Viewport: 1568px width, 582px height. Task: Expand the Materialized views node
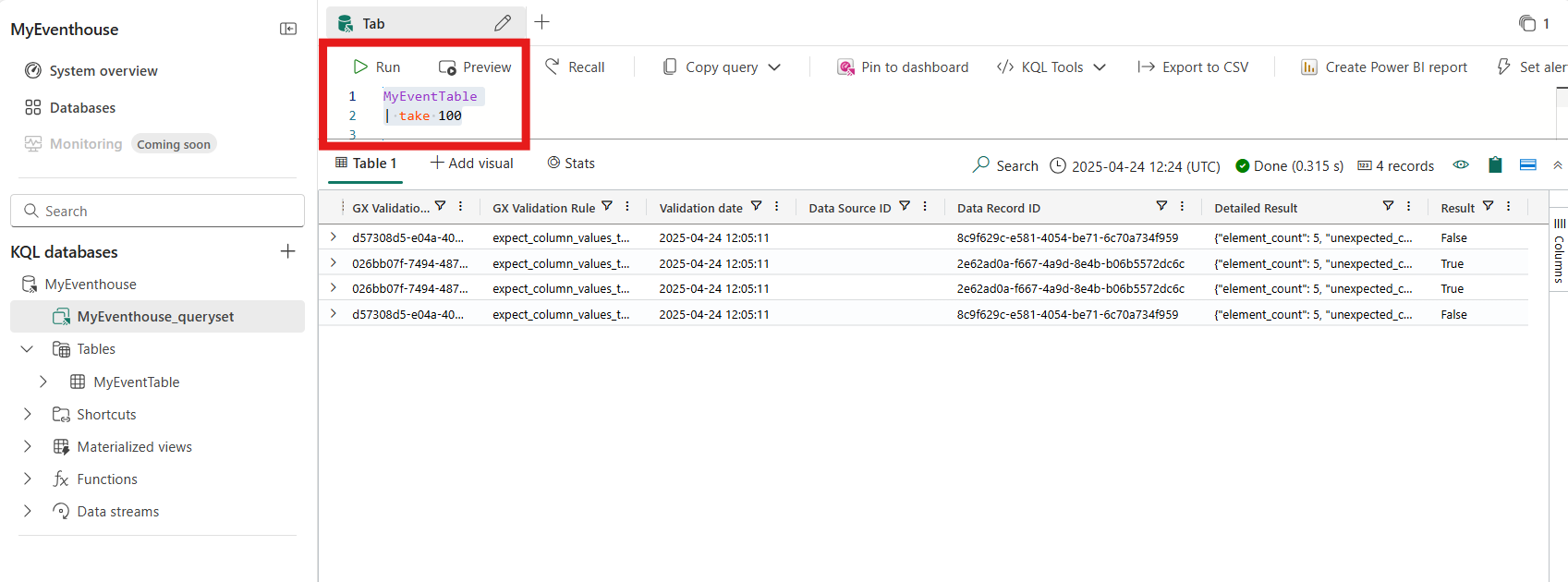coord(28,447)
